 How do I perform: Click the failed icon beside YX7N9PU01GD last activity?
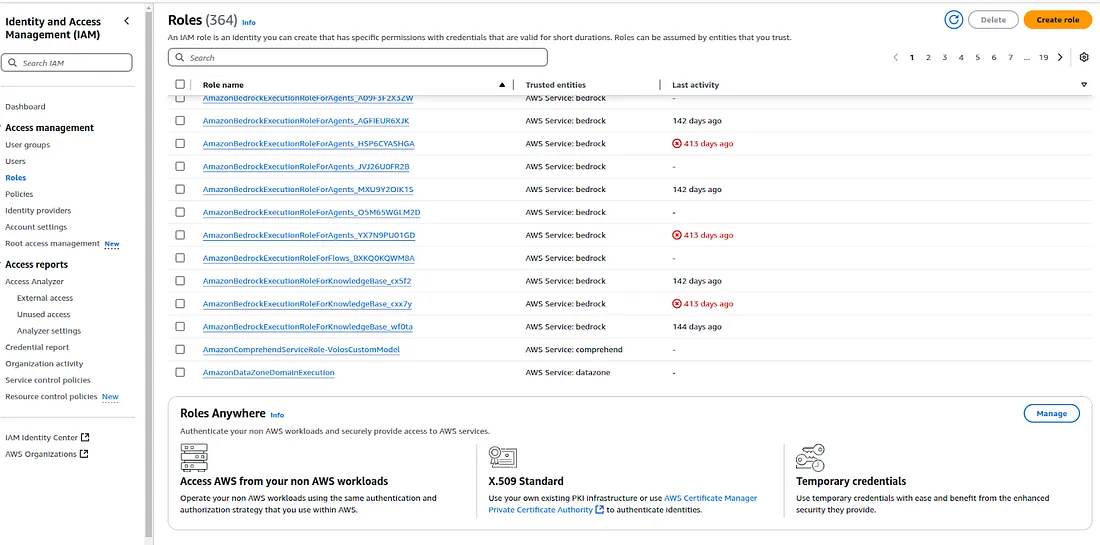coord(677,235)
